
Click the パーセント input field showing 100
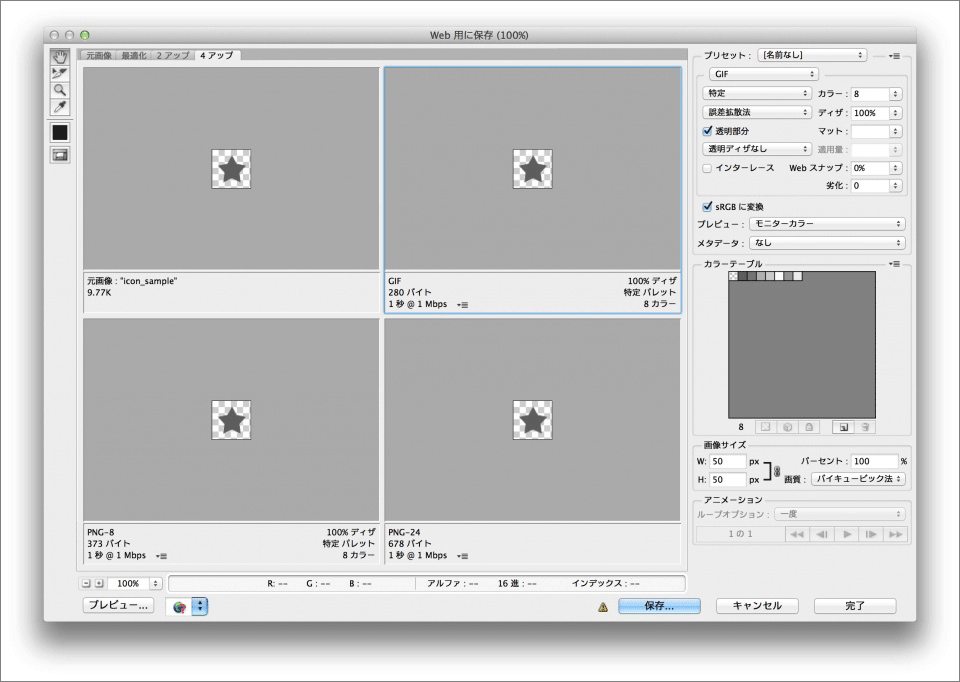pos(874,461)
